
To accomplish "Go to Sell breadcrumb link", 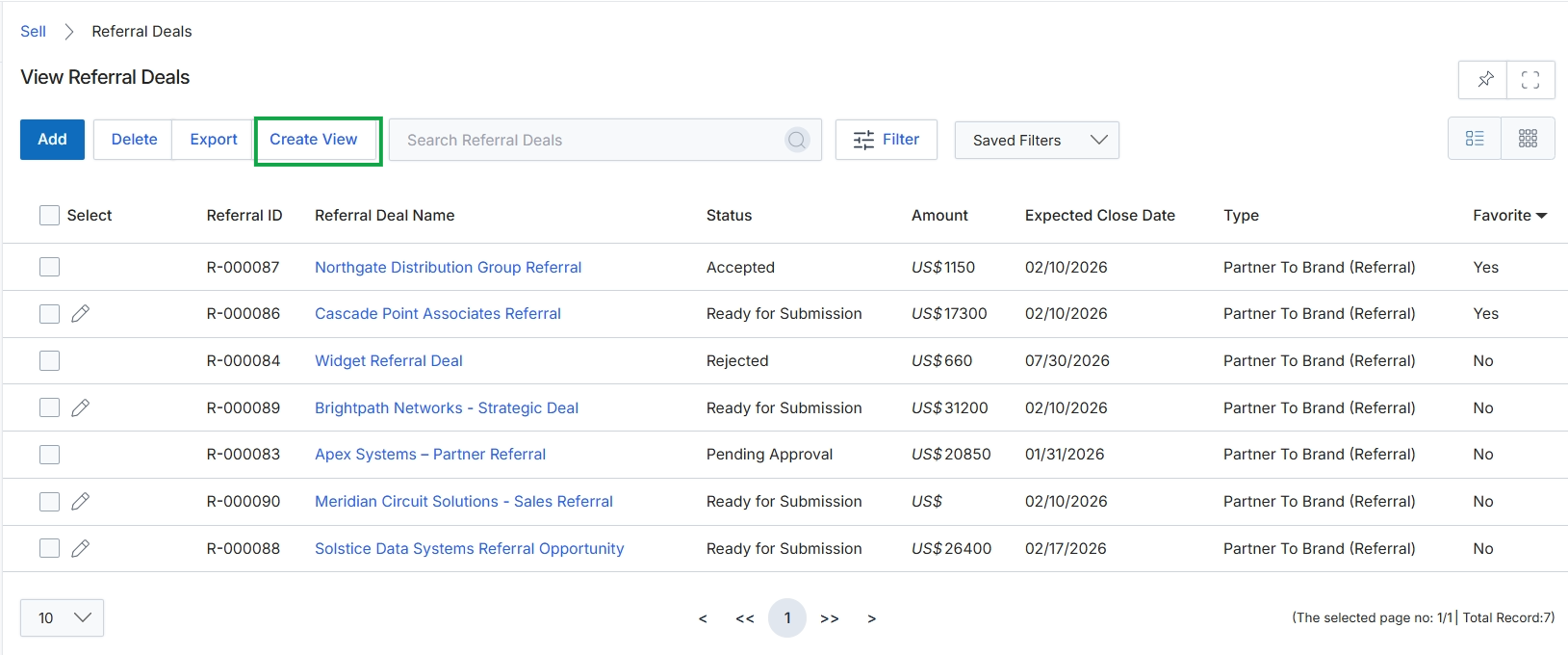I will click(33, 31).
